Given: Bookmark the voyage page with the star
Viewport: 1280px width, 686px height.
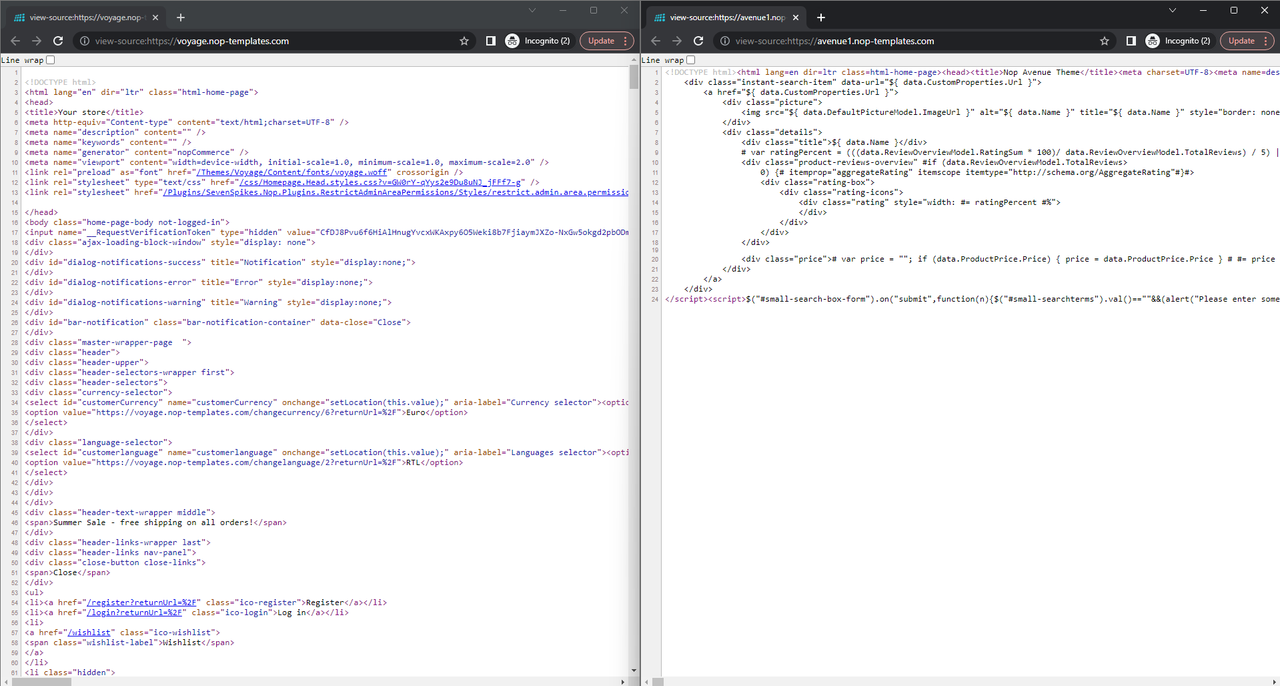Looking at the screenshot, I should click(x=464, y=41).
